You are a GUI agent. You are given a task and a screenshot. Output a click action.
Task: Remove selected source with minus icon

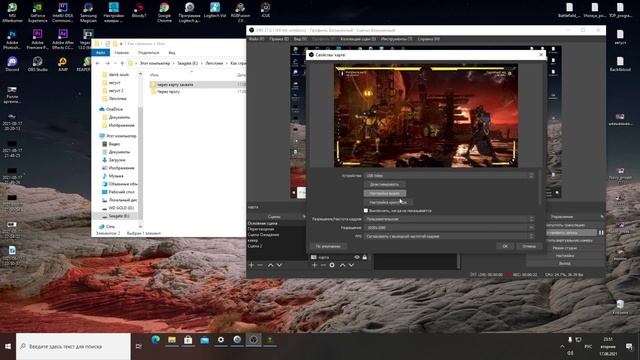click(x=323, y=265)
